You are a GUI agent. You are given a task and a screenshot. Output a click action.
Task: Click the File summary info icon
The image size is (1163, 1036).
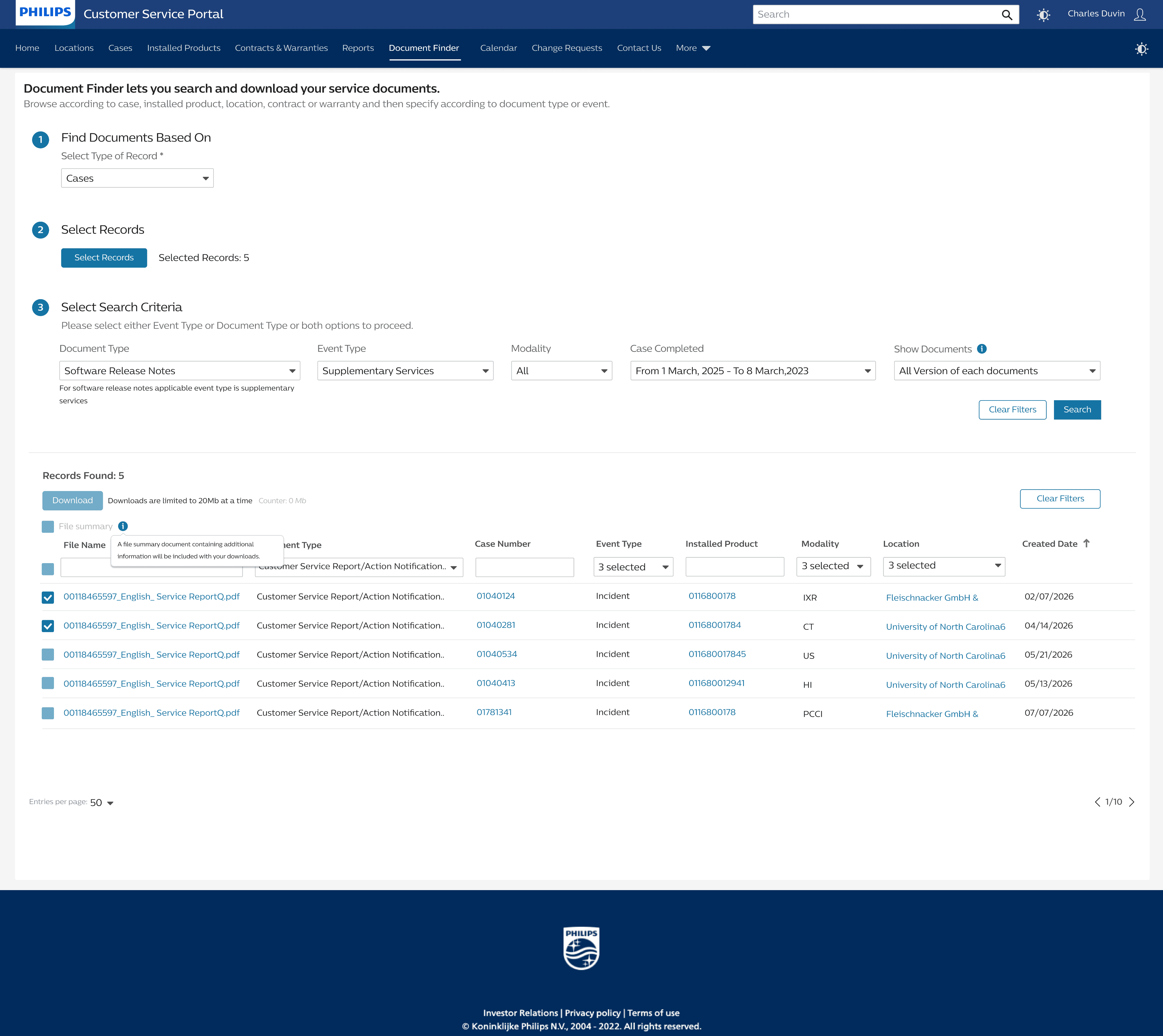[123, 526]
